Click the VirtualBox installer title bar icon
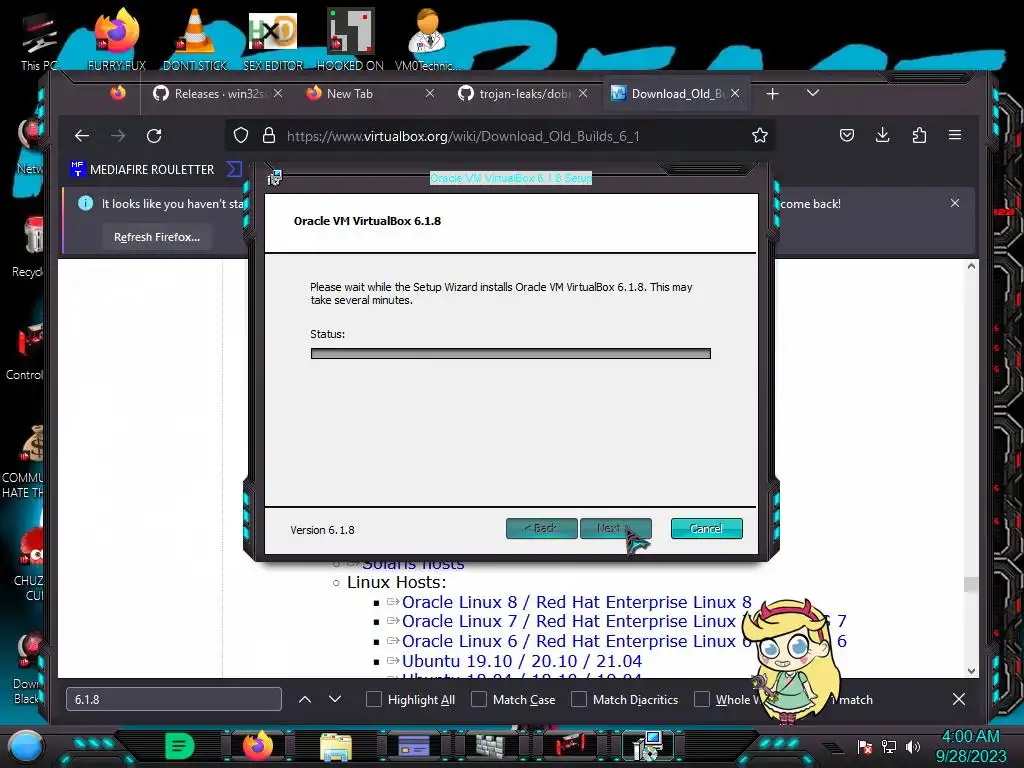 click(x=274, y=177)
